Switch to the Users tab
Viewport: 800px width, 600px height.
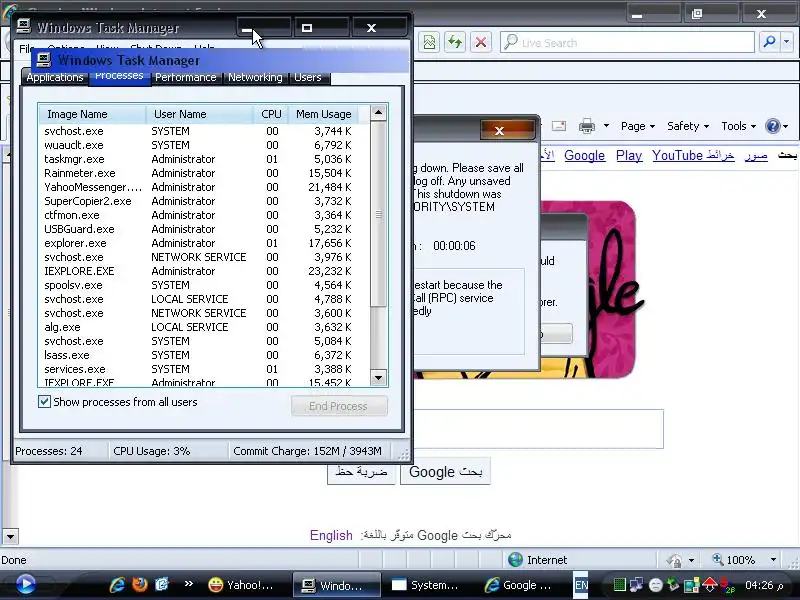pos(308,78)
